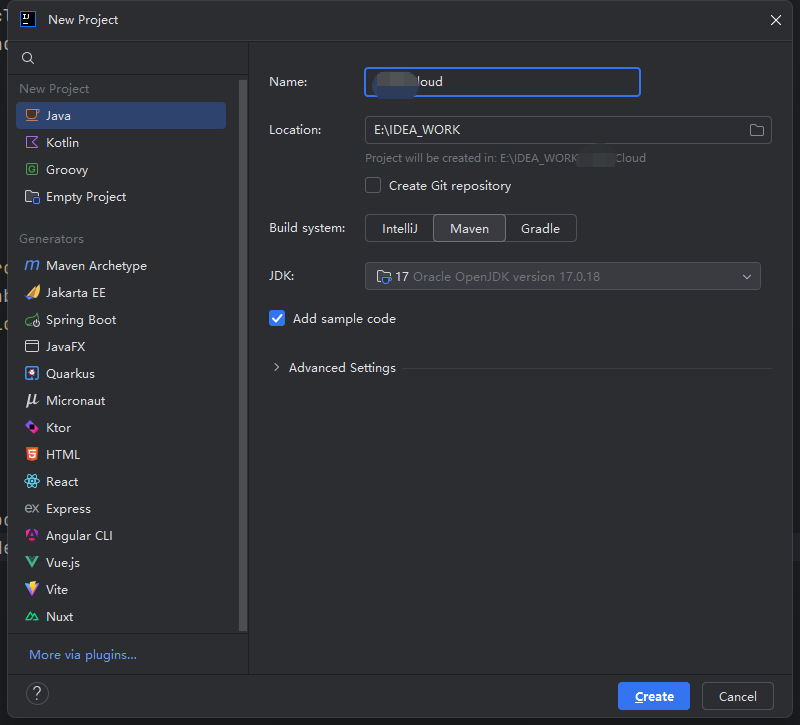Screen dimensions: 800x725
Task: Click the 'JDK:' label
Action: pos(282,276)
